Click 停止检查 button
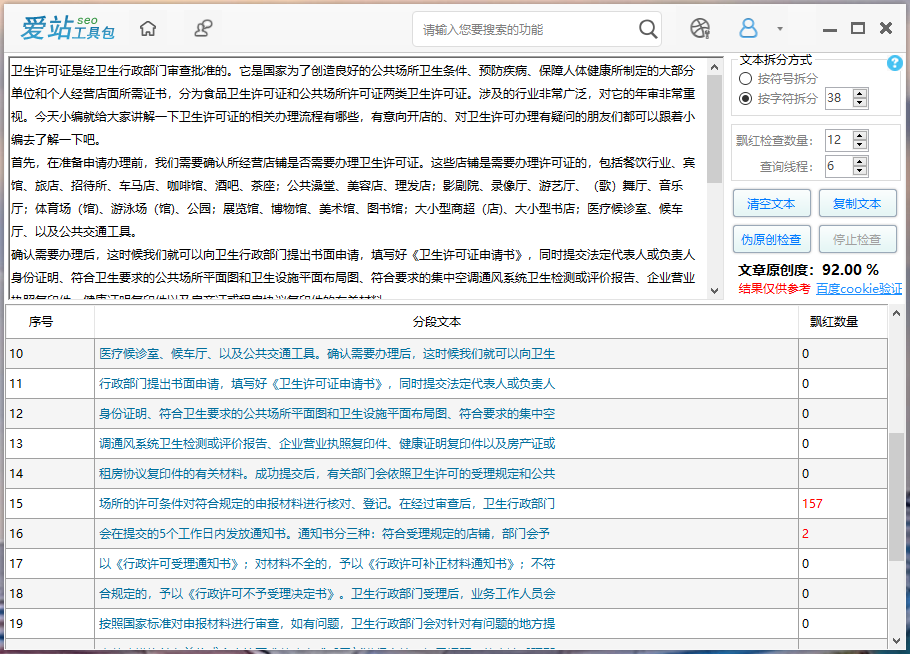The width and height of the screenshot is (910, 654). click(x=857, y=239)
